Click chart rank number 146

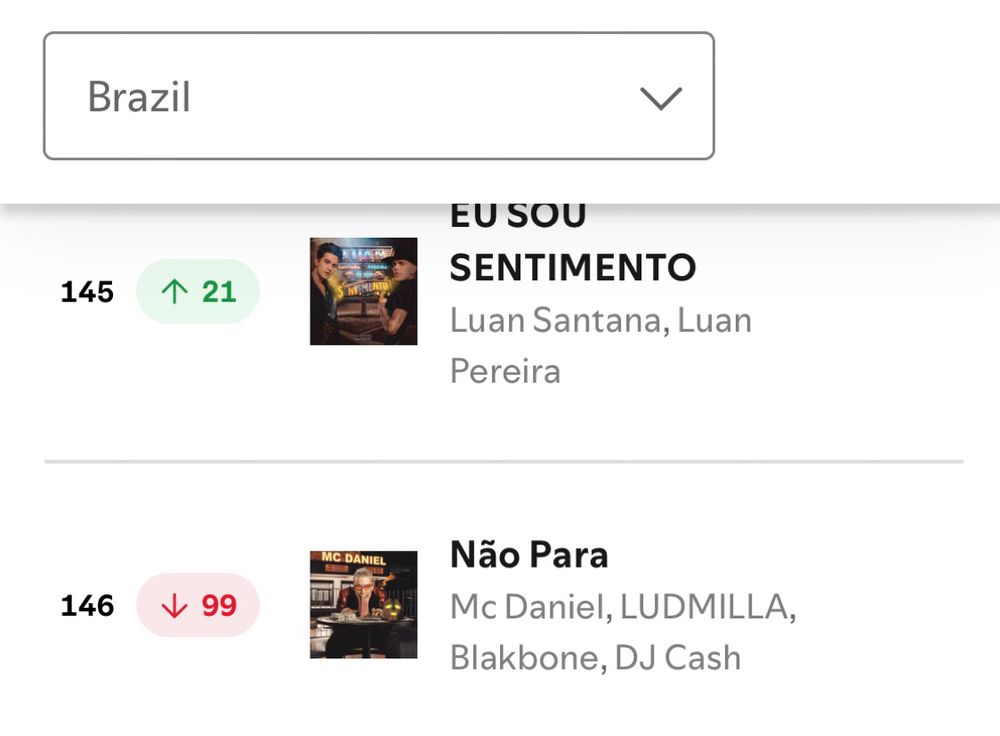coord(88,606)
